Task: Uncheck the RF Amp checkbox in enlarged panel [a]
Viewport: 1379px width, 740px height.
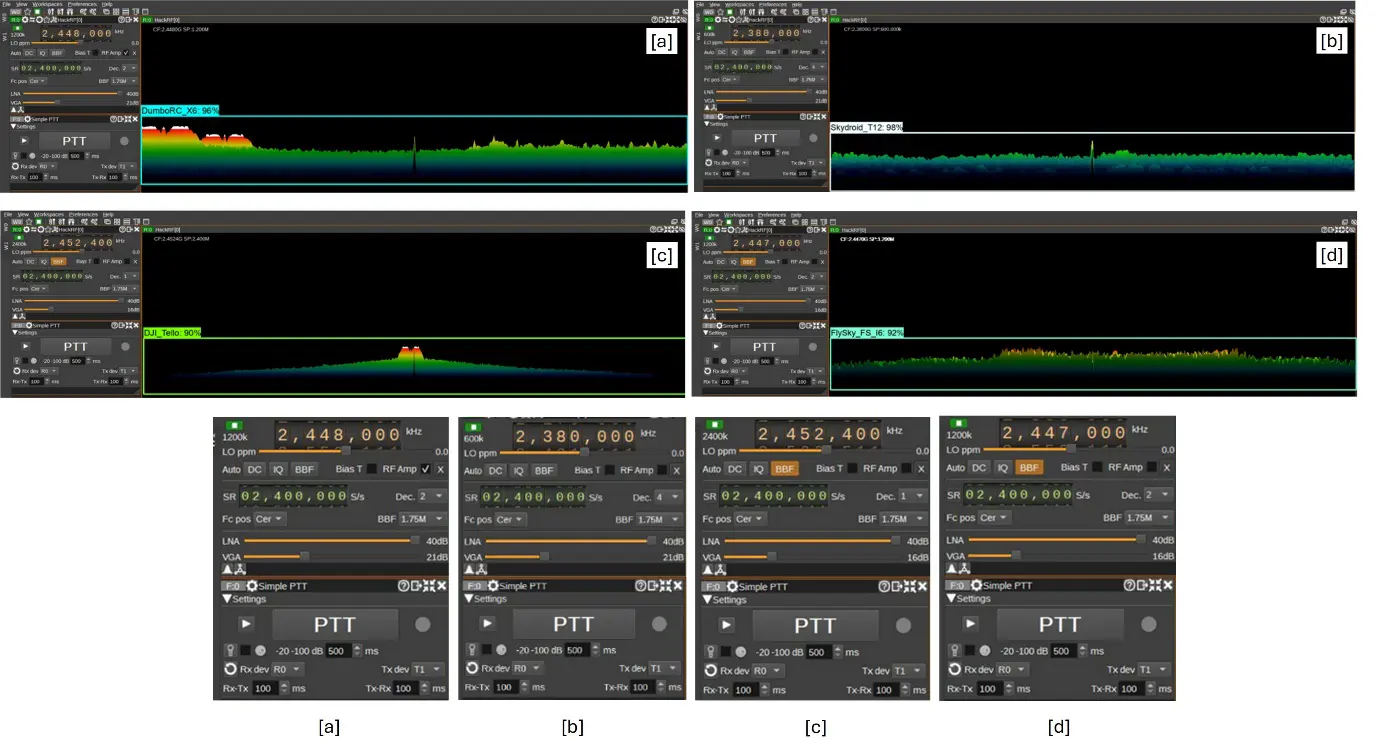Action: point(427,468)
